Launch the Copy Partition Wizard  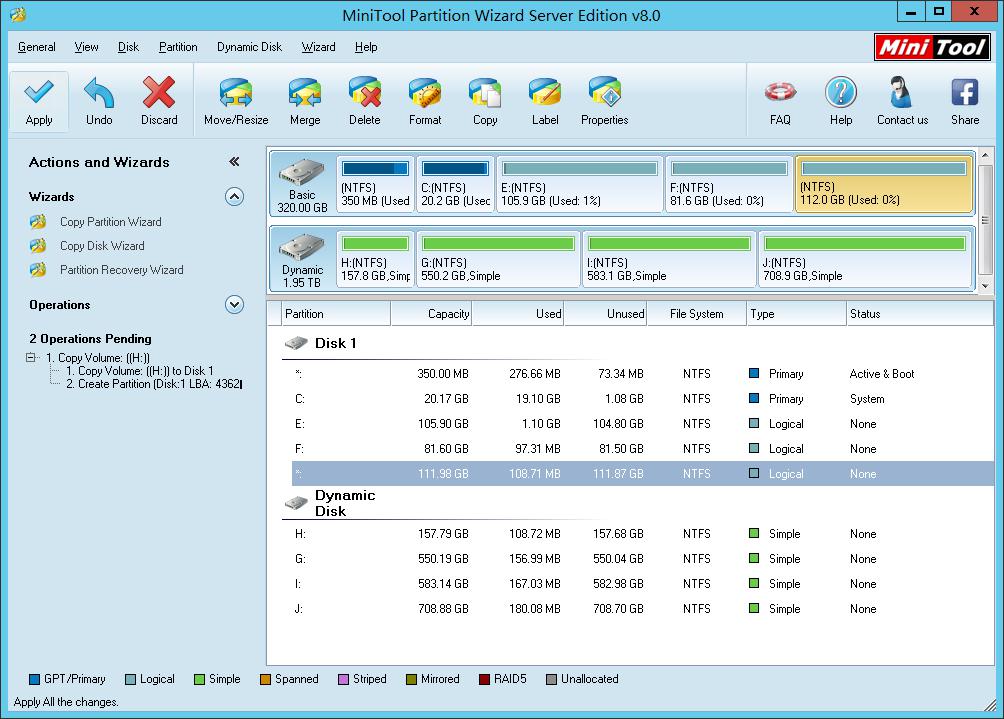pos(111,222)
